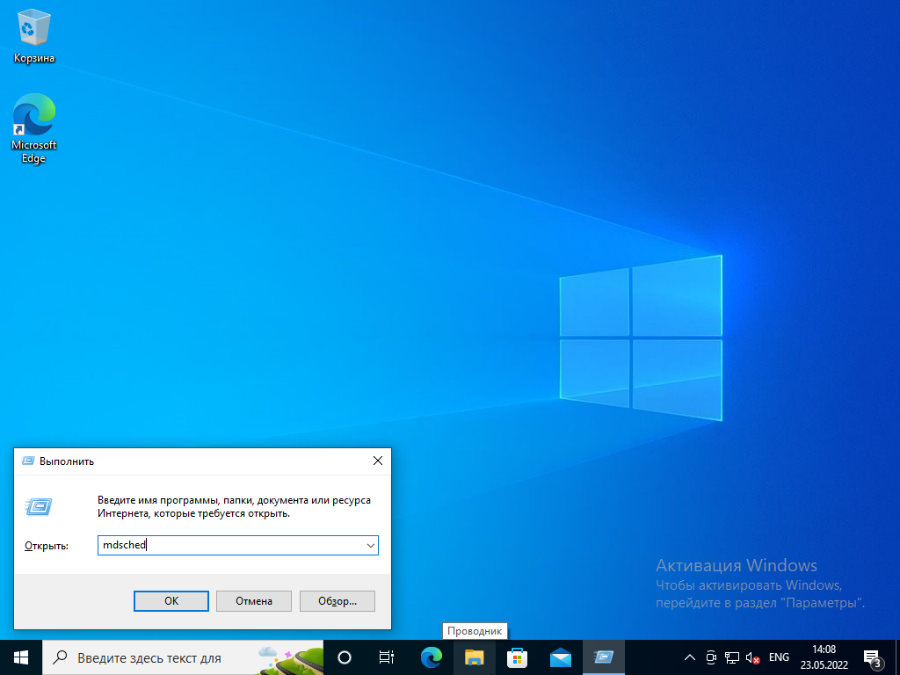
Task: Show hidden system tray icons
Action: click(690, 658)
